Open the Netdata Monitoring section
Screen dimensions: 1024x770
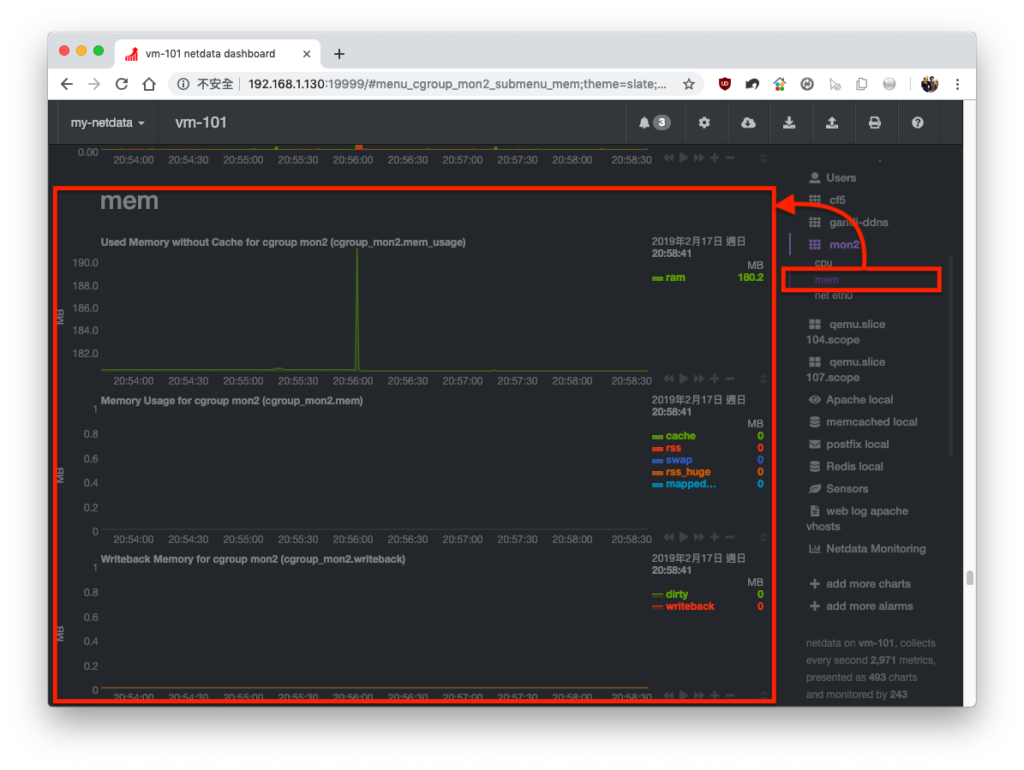(867, 549)
